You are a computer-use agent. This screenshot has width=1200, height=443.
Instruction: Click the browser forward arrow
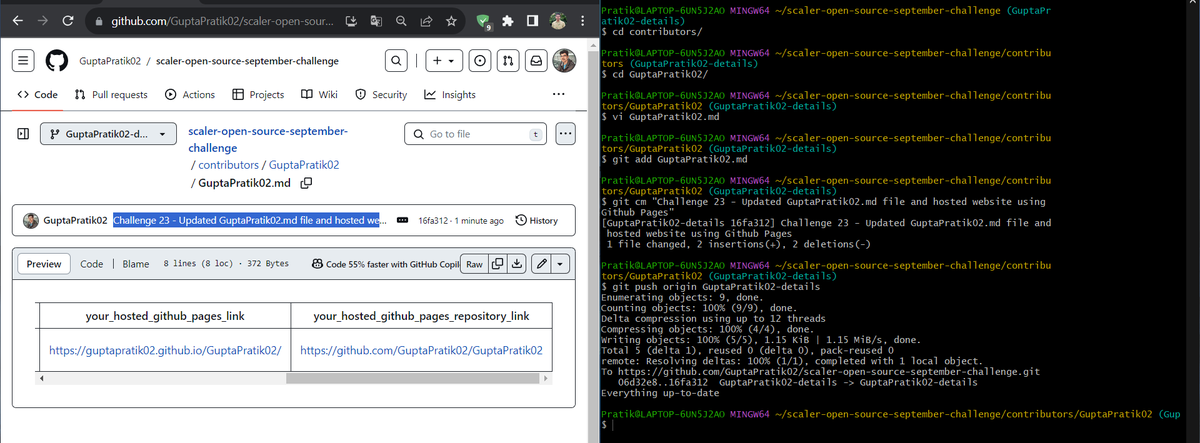tap(42, 20)
